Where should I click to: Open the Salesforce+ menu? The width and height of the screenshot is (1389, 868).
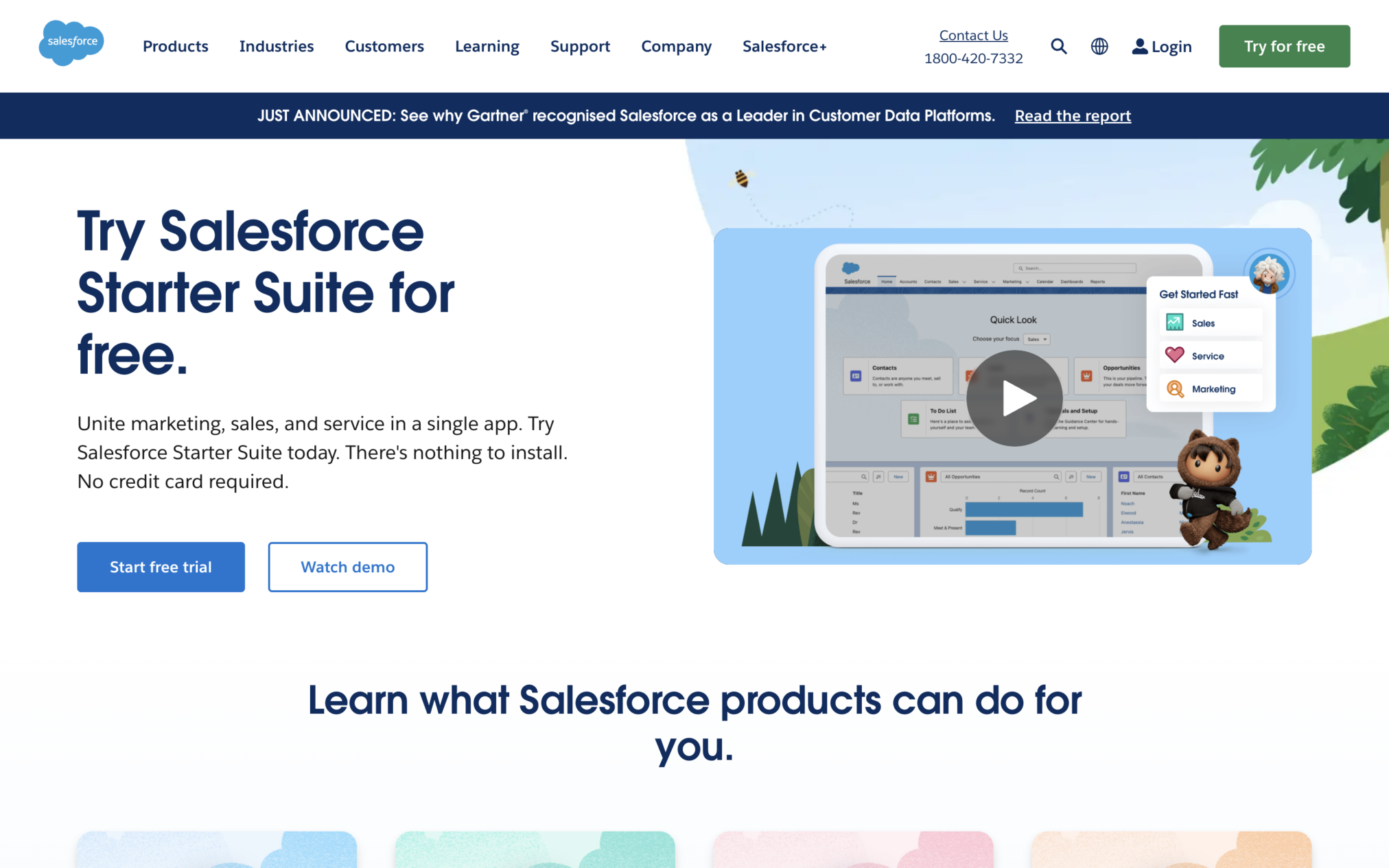tap(784, 46)
